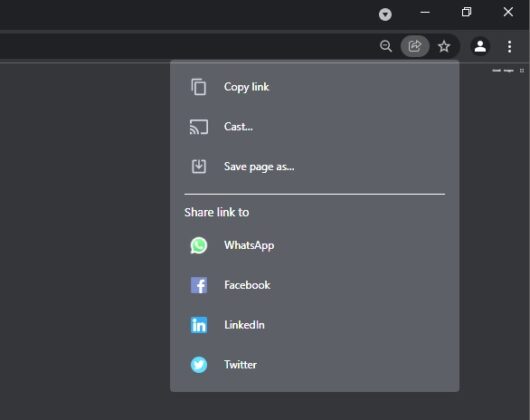Image resolution: width=530 pixels, height=420 pixels.
Task: Select Save page as... option
Action: [x=315, y=166]
